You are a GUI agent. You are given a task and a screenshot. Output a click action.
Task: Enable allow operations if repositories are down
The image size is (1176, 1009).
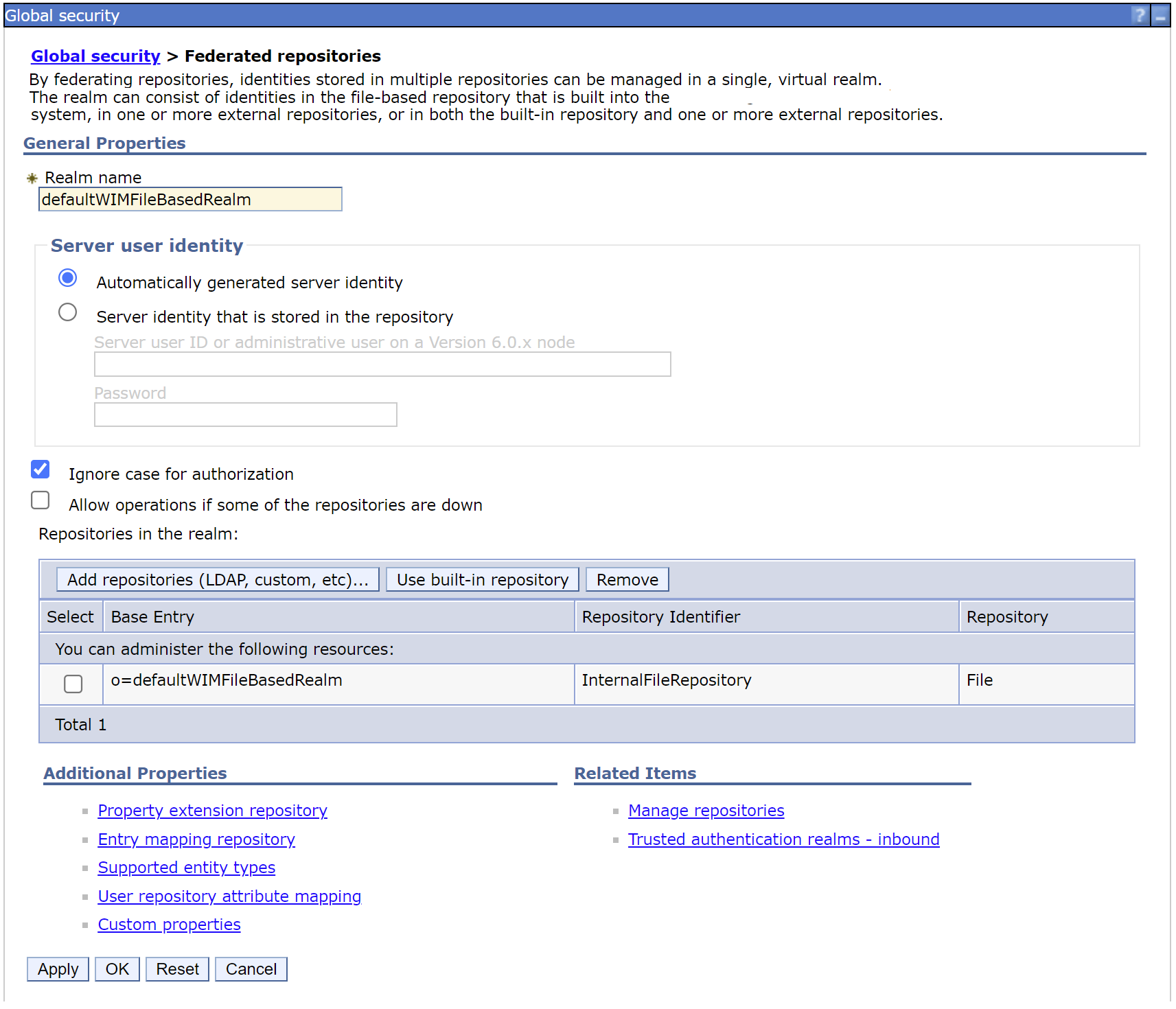click(41, 501)
